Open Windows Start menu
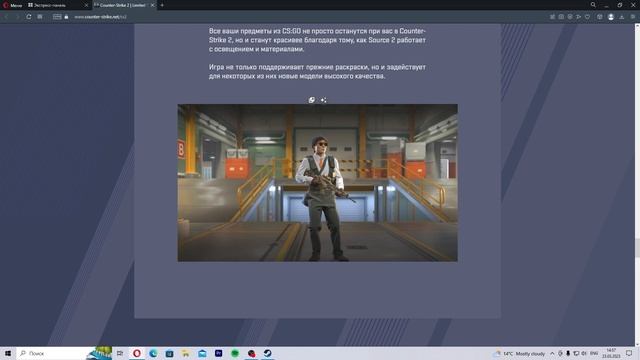This screenshot has width=640, height=360. 8,353
